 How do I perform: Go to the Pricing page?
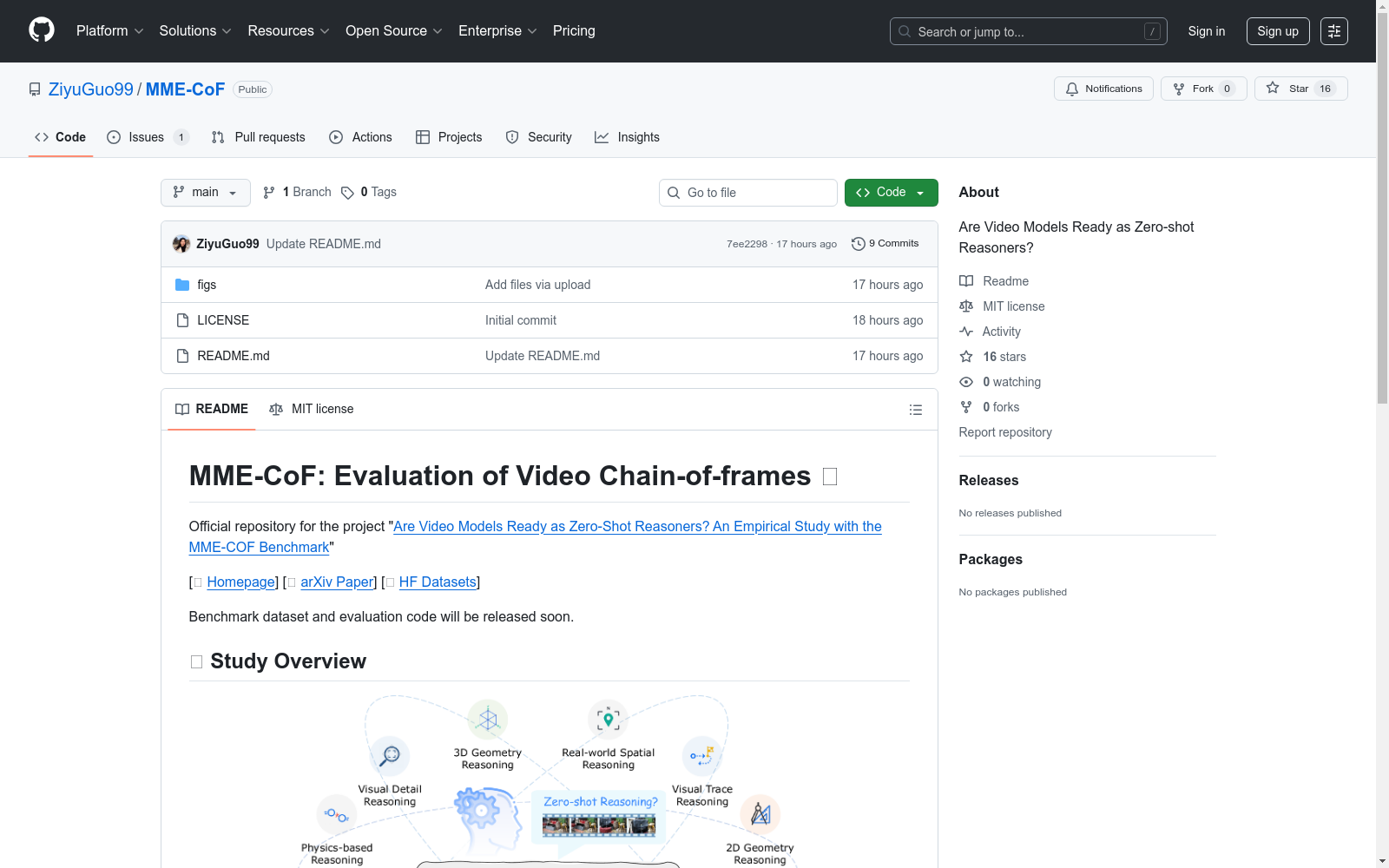click(x=574, y=31)
